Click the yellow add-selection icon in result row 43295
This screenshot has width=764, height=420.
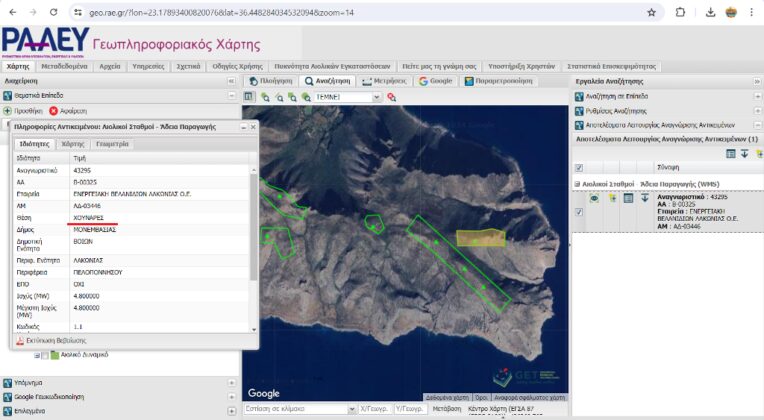click(x=612, y=198)
